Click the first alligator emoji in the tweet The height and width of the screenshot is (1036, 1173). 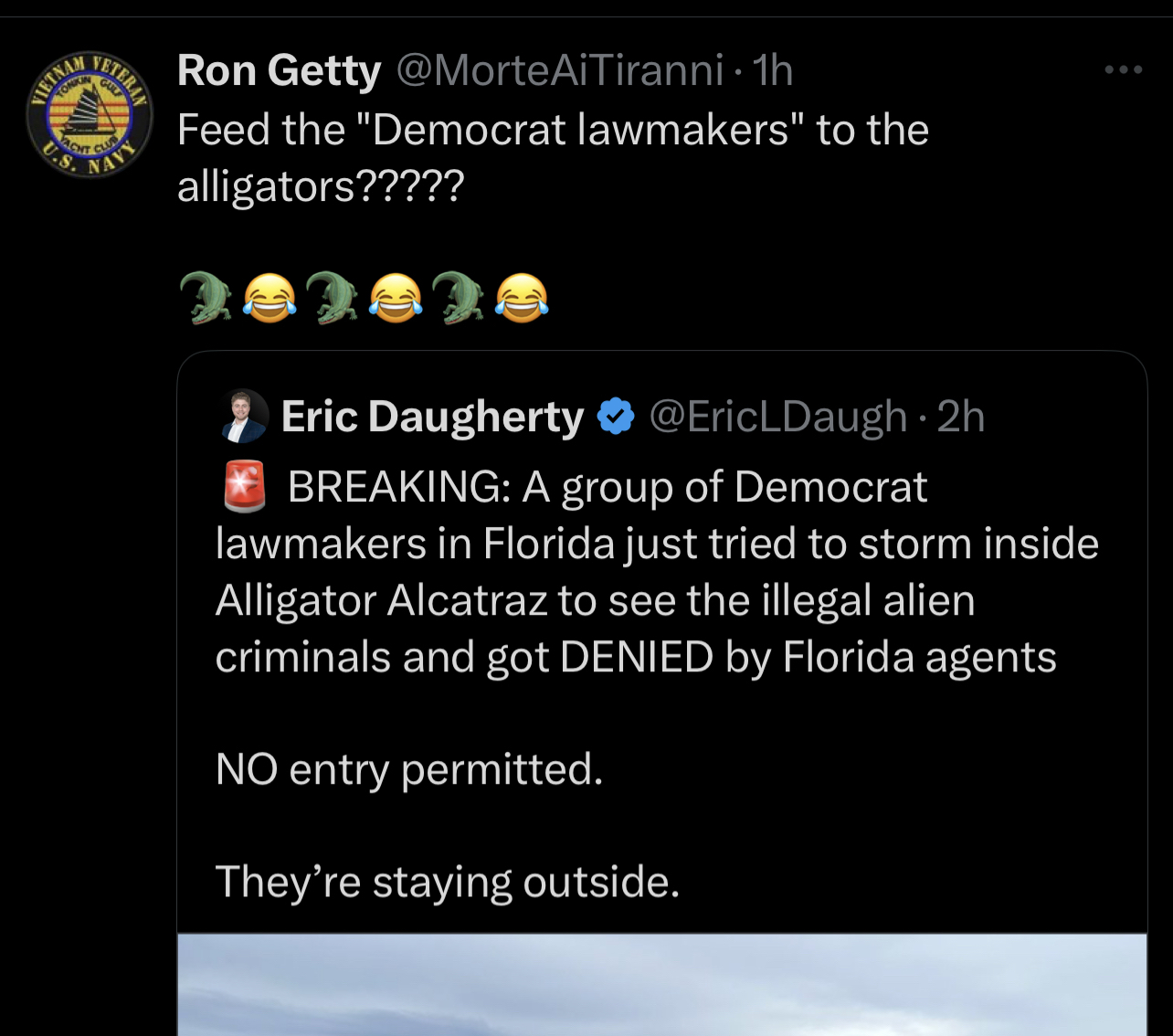click(206, 298)
